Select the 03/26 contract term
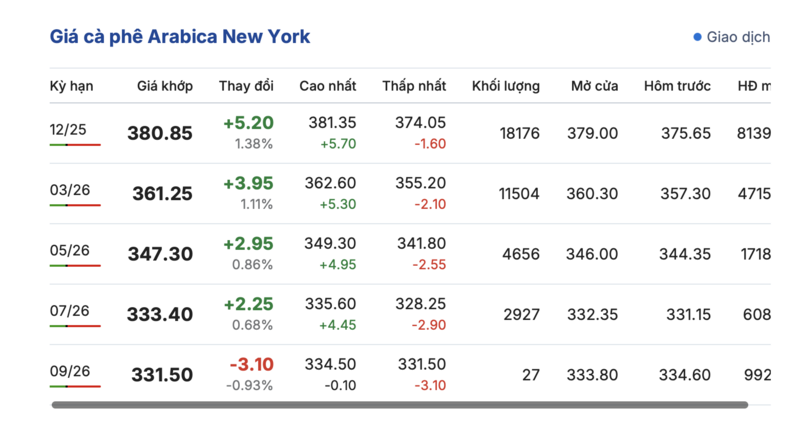Screen dimensions: 800x429 (68, 189)
